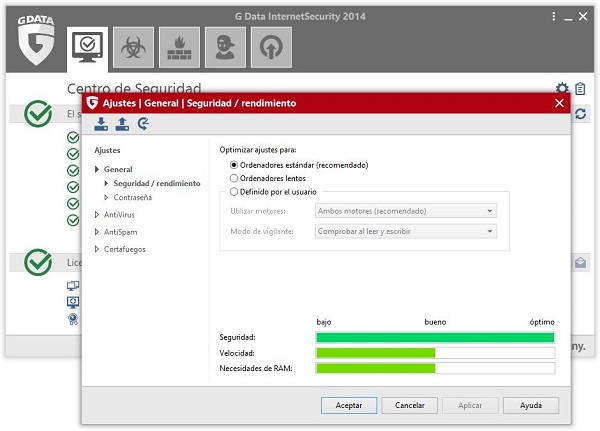Click the import settings download icon
600x431 pixels.
click(101, 124)
